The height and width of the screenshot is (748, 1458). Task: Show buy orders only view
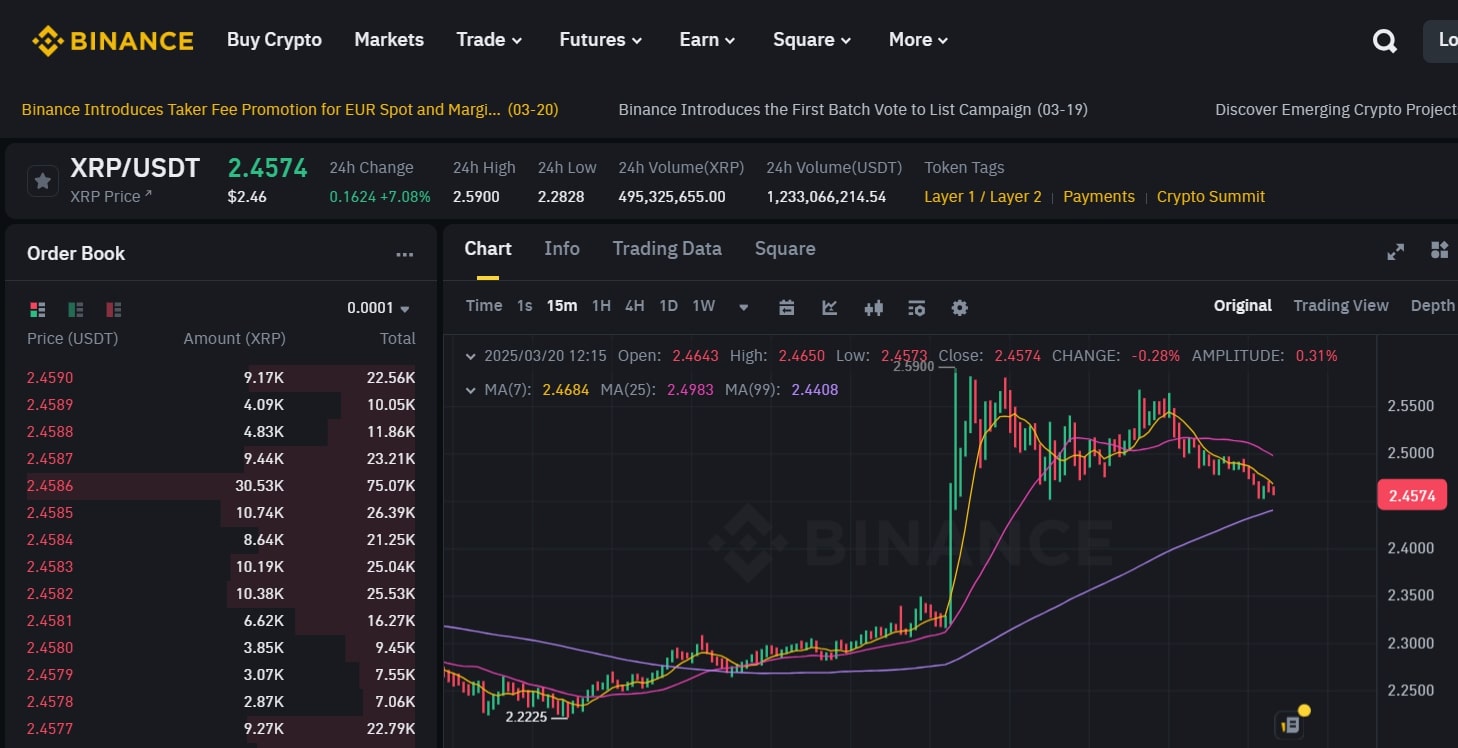76,309
